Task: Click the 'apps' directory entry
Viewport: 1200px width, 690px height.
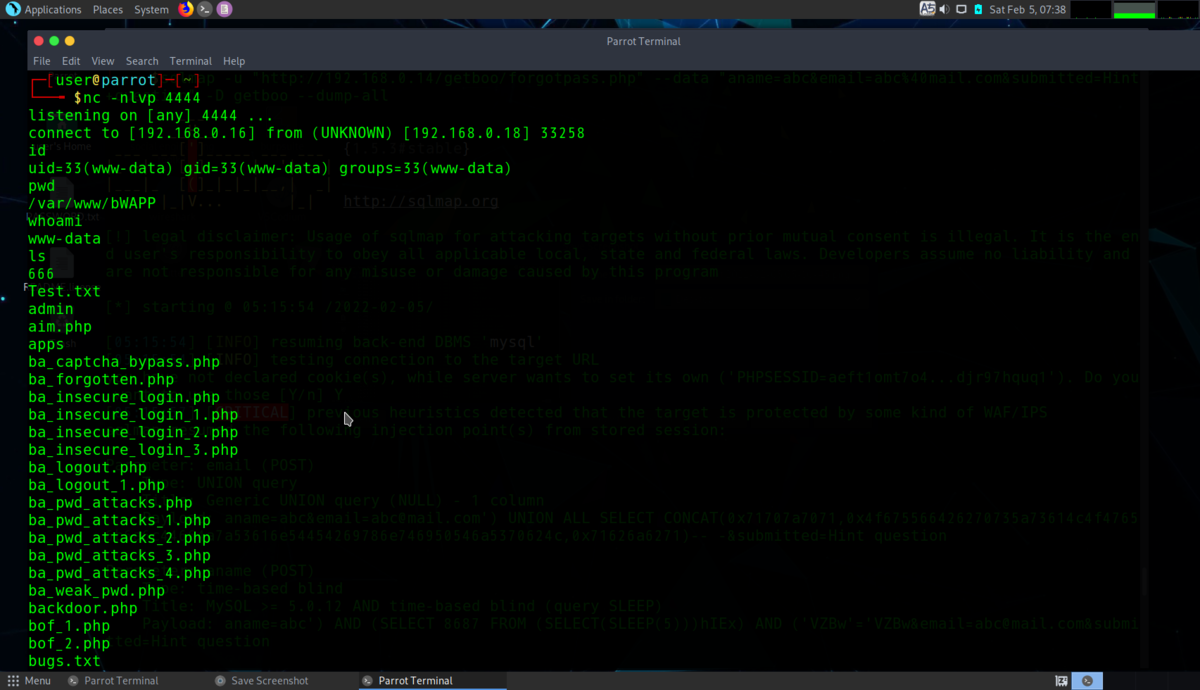Action: tap(46, 344)
